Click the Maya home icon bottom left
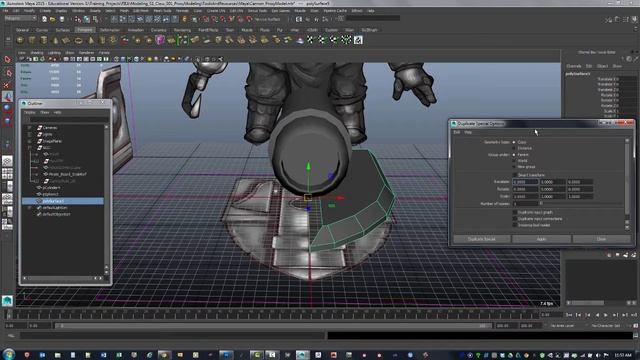Screen dimensions: 640x360 pos(7,301)
